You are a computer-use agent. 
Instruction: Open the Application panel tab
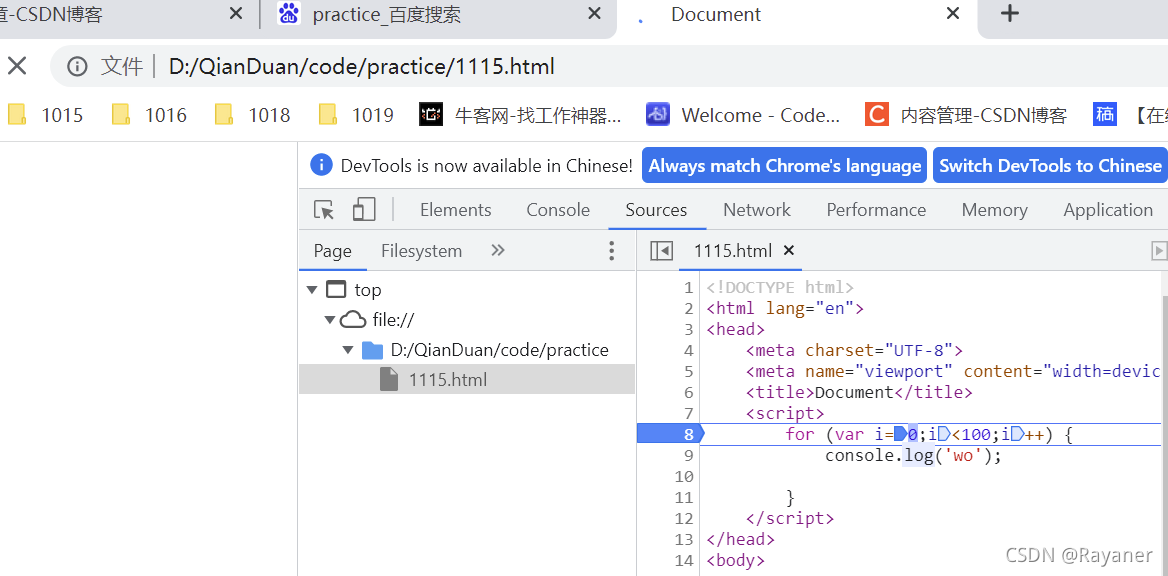point(1108,210)
